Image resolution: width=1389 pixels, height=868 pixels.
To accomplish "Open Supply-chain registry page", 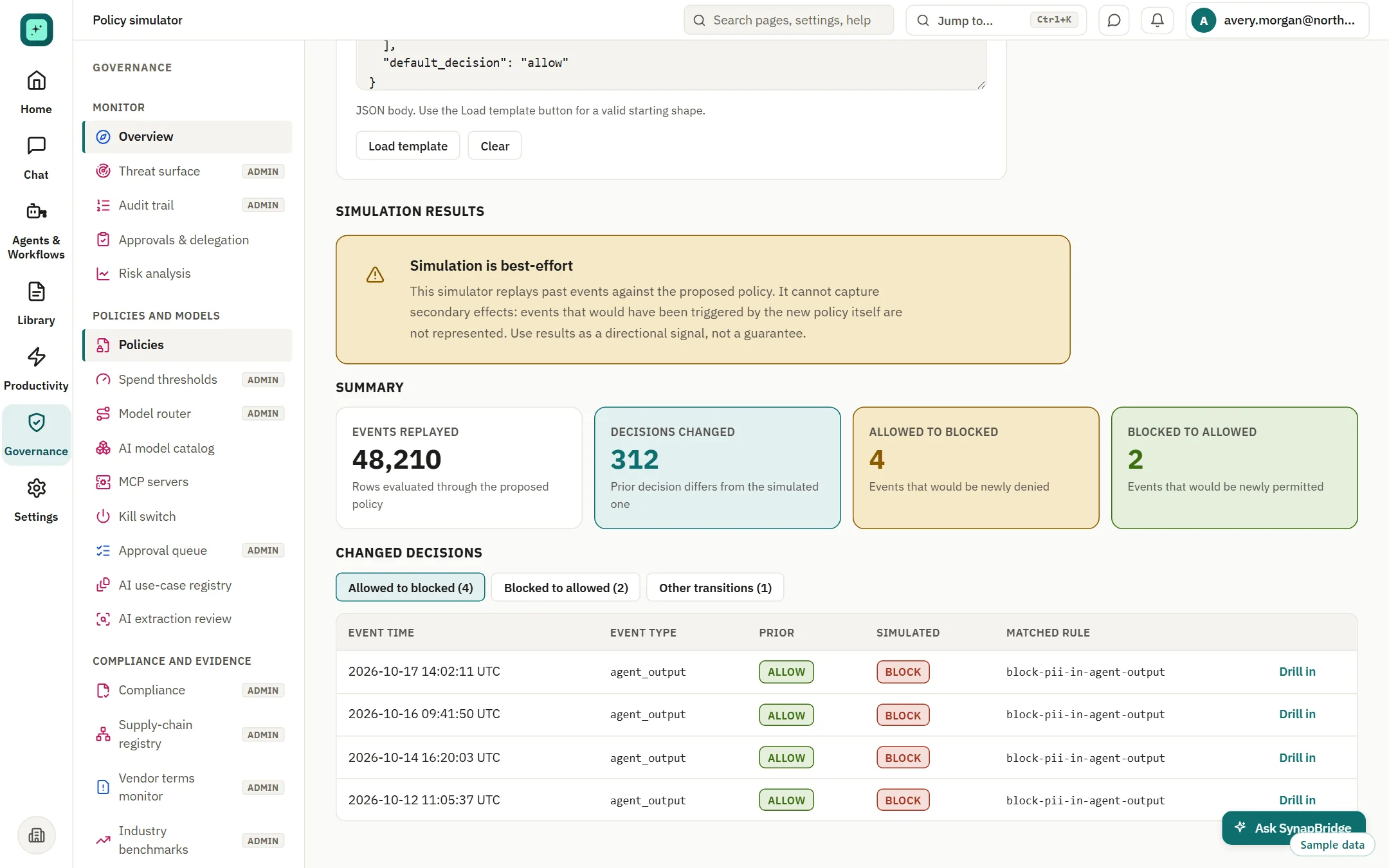I will (x=188, y=734).
